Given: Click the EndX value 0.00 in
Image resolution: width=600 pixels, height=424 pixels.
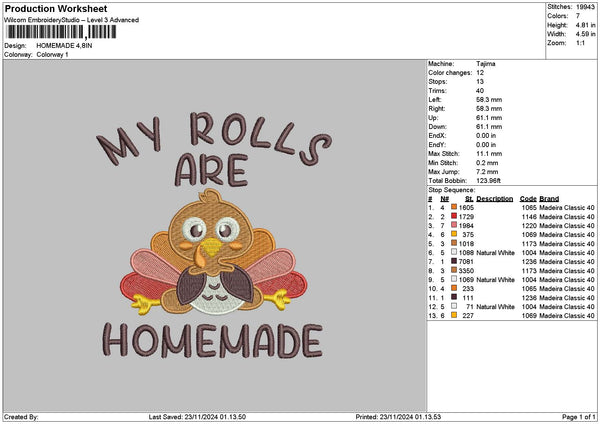Looking at the screenshot, I should pos(486,135).
